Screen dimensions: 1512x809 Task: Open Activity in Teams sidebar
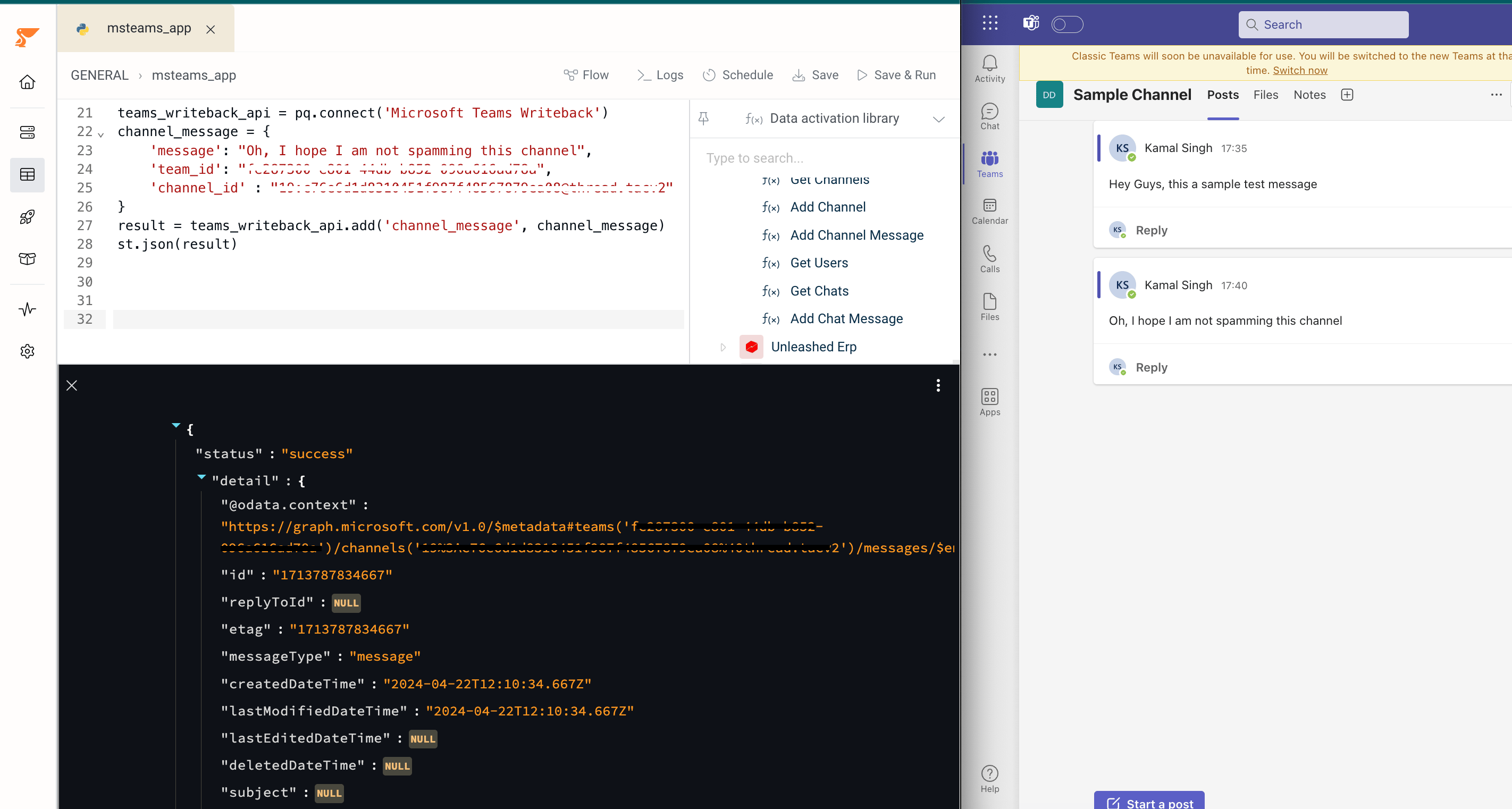pos(989,69)
